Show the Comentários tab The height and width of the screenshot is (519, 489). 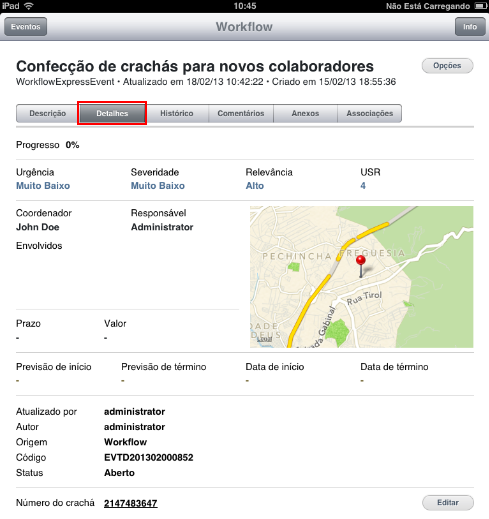pos(241,113)
